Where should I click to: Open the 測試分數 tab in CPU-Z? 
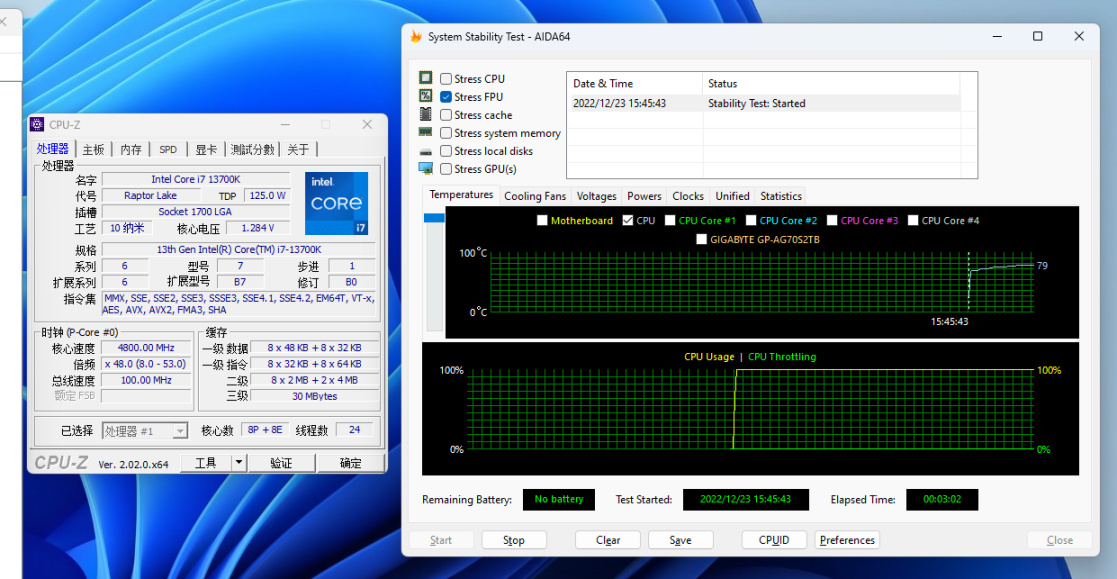[252, 150]
